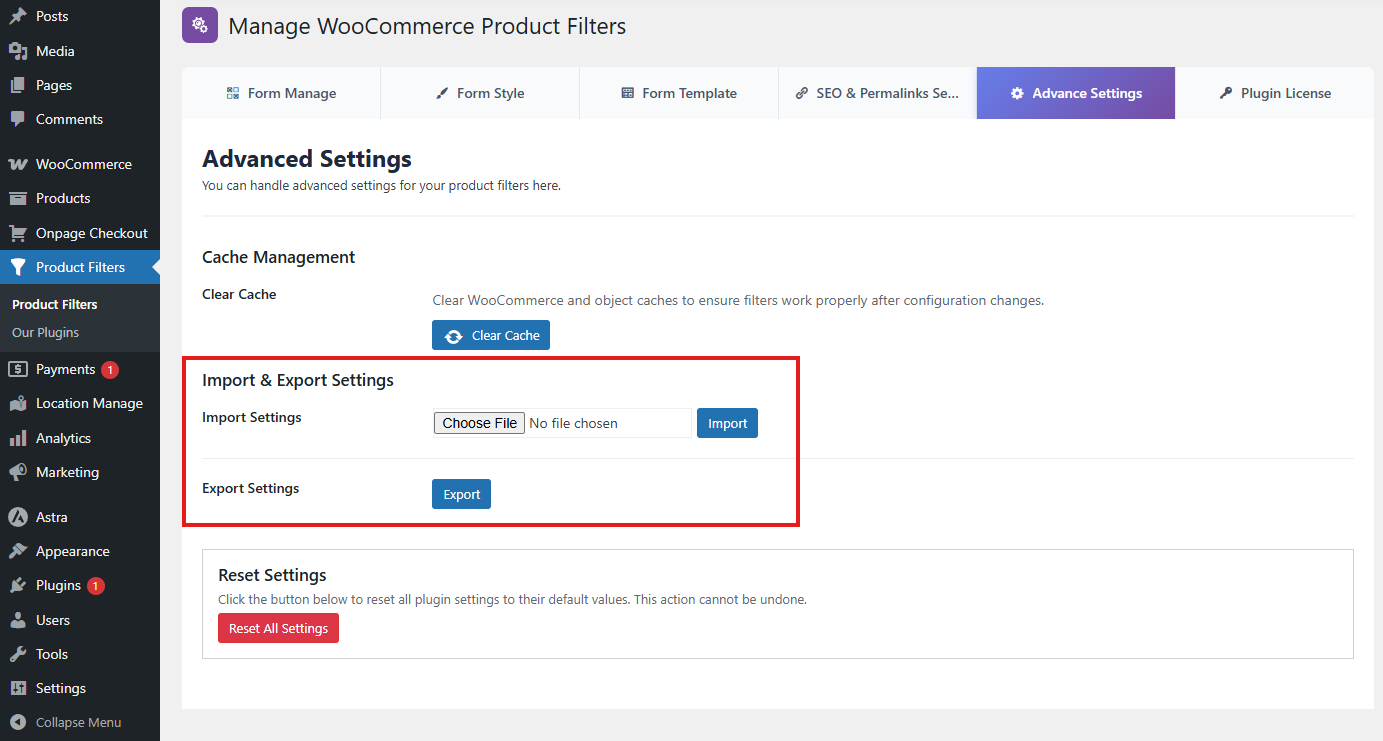The image size is (1383, 741).
Task: Click the Posts pushpin icon in sidebar
Action: 17,16
